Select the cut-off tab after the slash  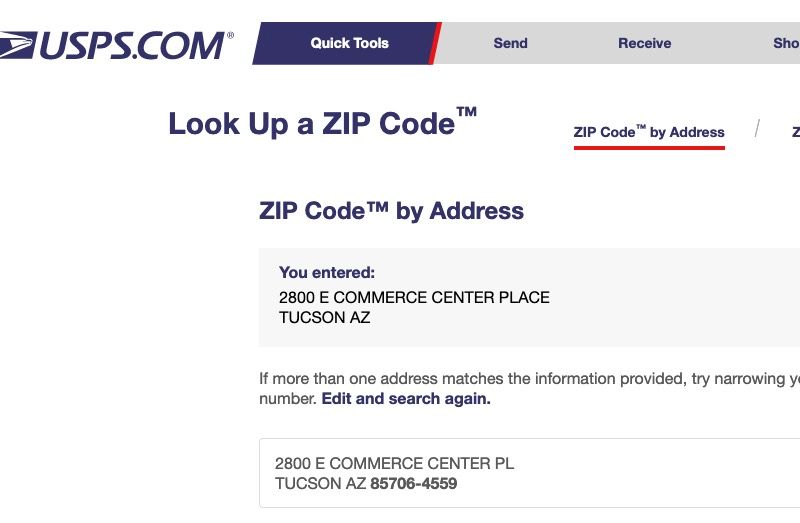pos(796,132)
